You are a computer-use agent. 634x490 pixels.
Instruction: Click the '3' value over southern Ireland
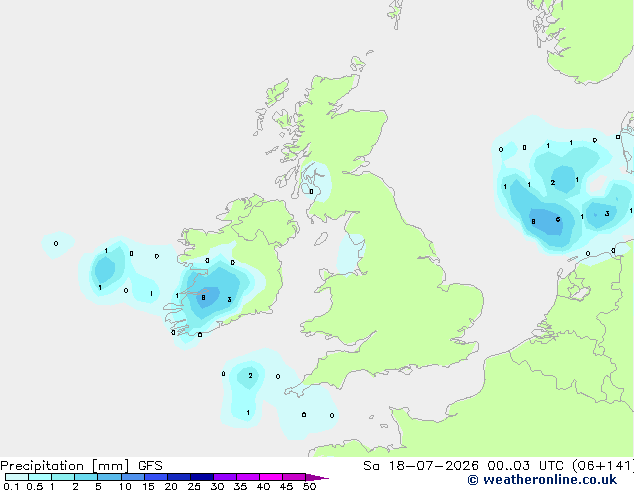pyautogui.click(x=229, y=300)
